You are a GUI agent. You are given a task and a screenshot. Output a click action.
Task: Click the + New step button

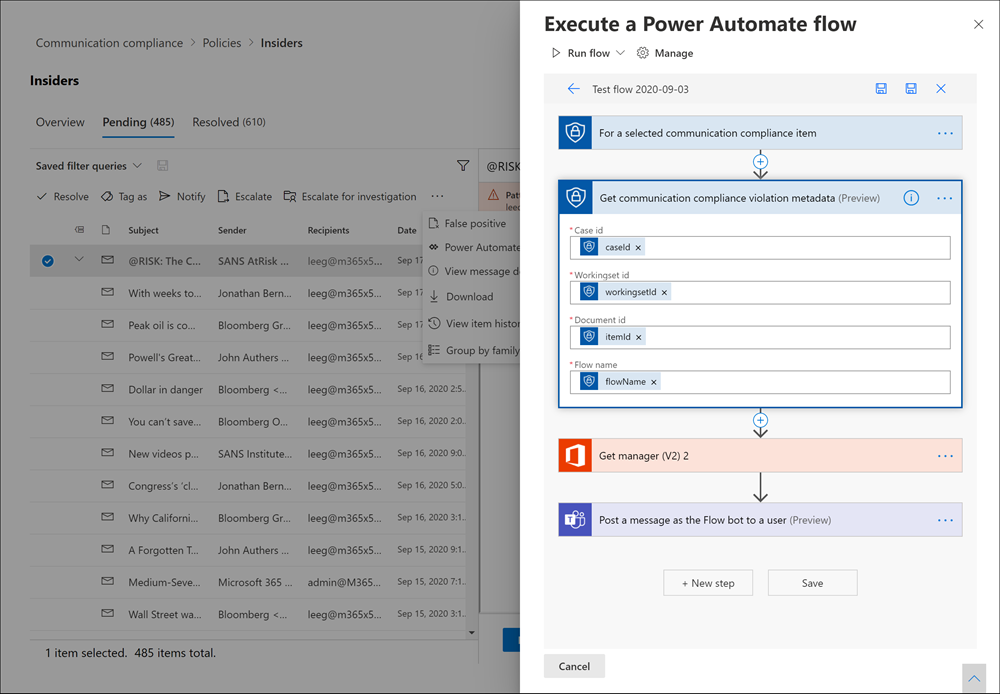pos(708,583)
